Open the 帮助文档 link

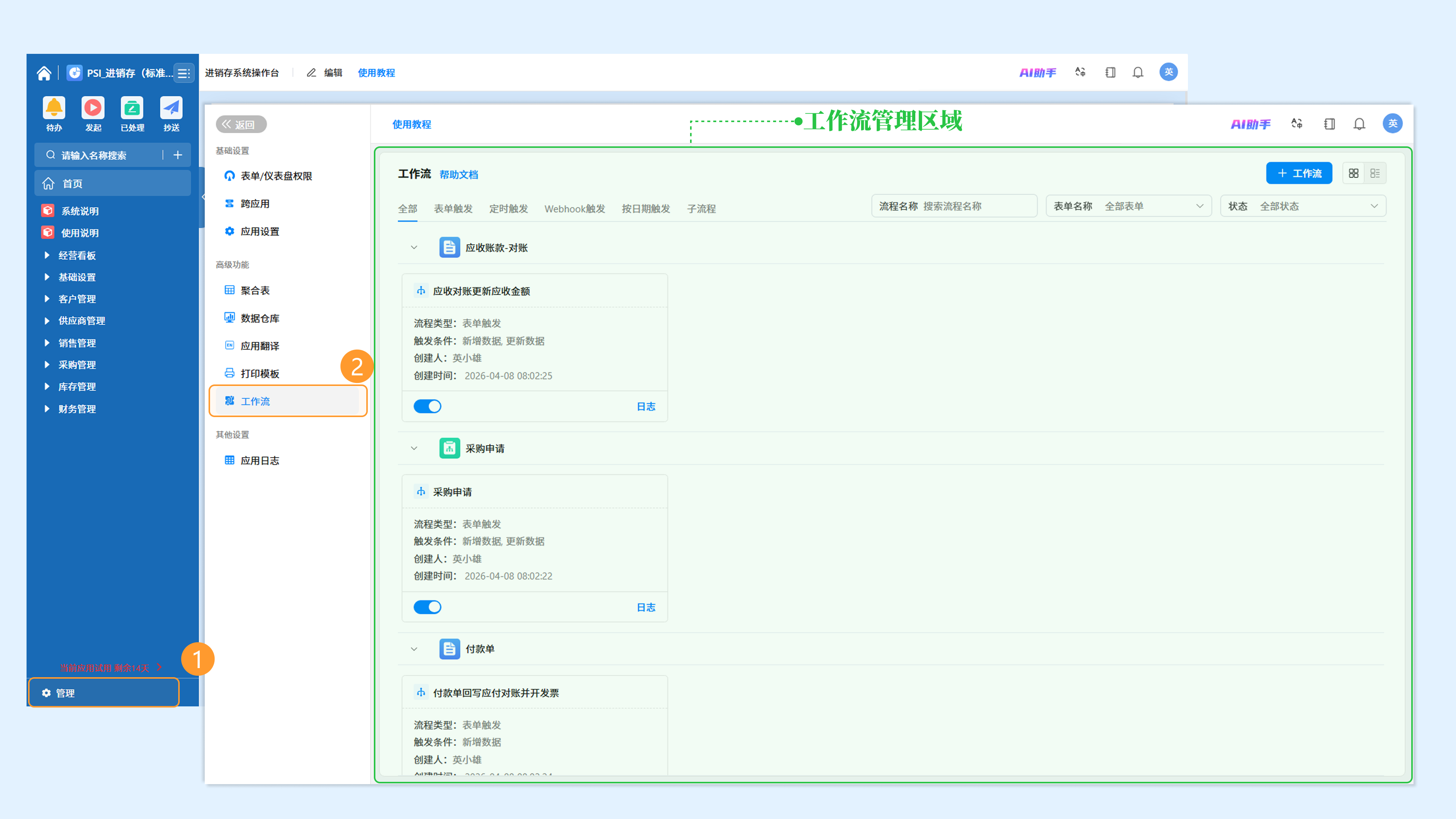coord(459,175)
